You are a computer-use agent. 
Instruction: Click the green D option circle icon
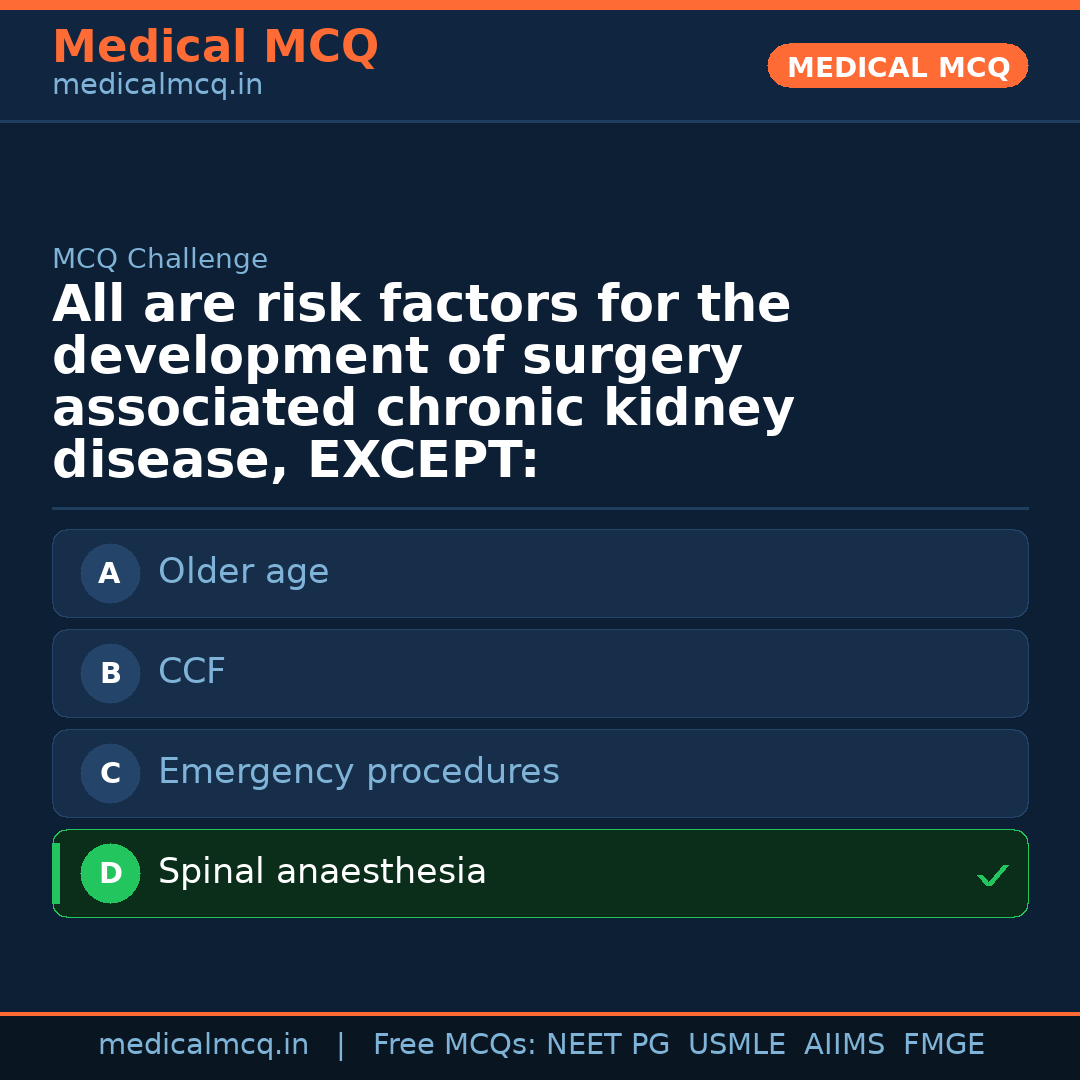click(110, 873)
